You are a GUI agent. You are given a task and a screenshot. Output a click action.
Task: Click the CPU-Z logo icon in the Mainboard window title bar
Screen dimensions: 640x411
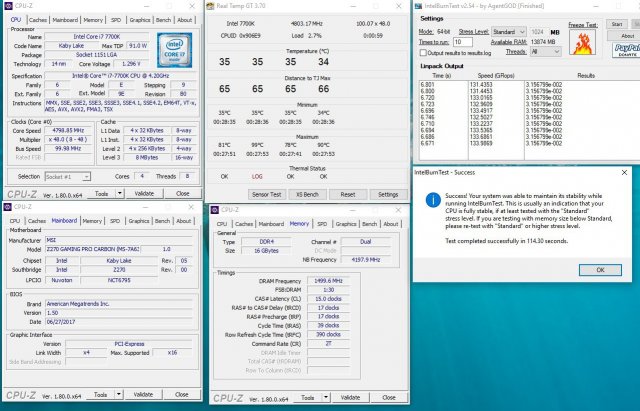tap(6, 206)
